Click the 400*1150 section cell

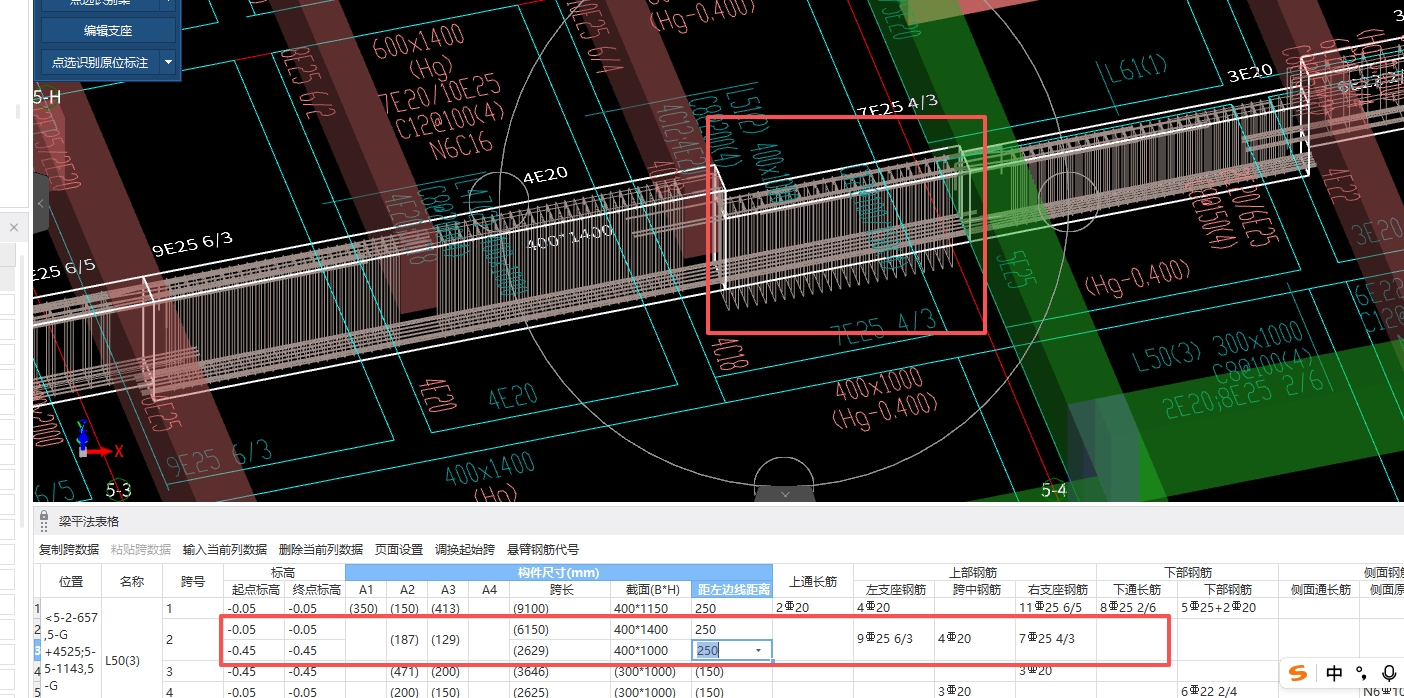click(x=651, y=608)
